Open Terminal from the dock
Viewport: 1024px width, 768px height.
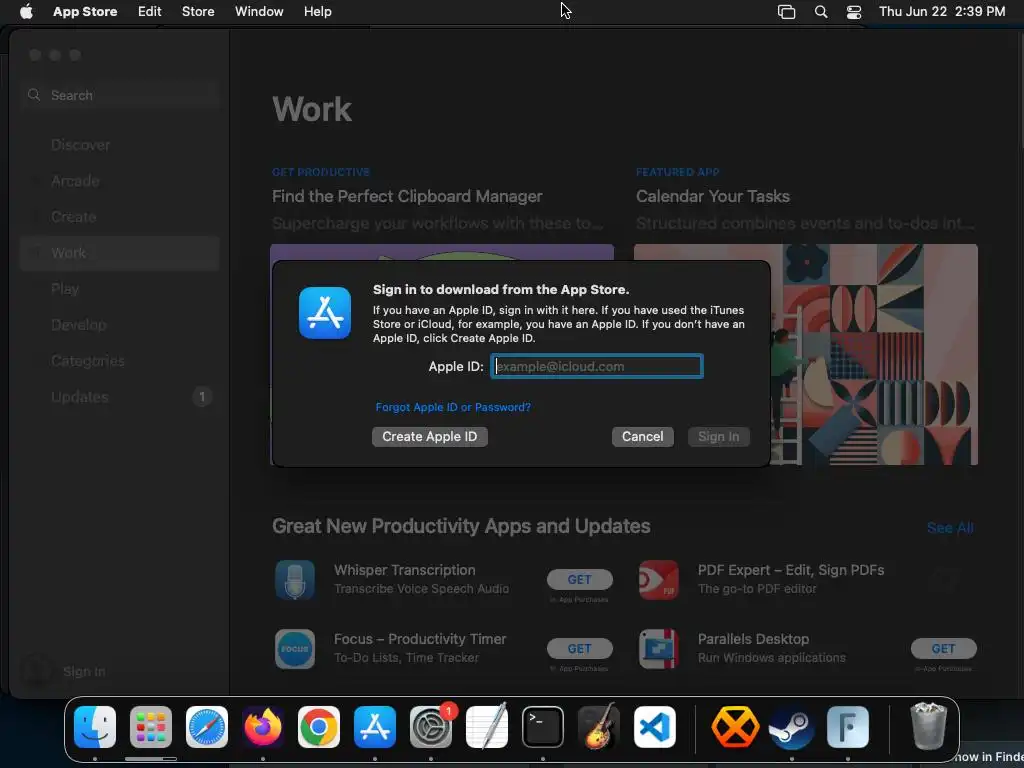click(543, 727)
